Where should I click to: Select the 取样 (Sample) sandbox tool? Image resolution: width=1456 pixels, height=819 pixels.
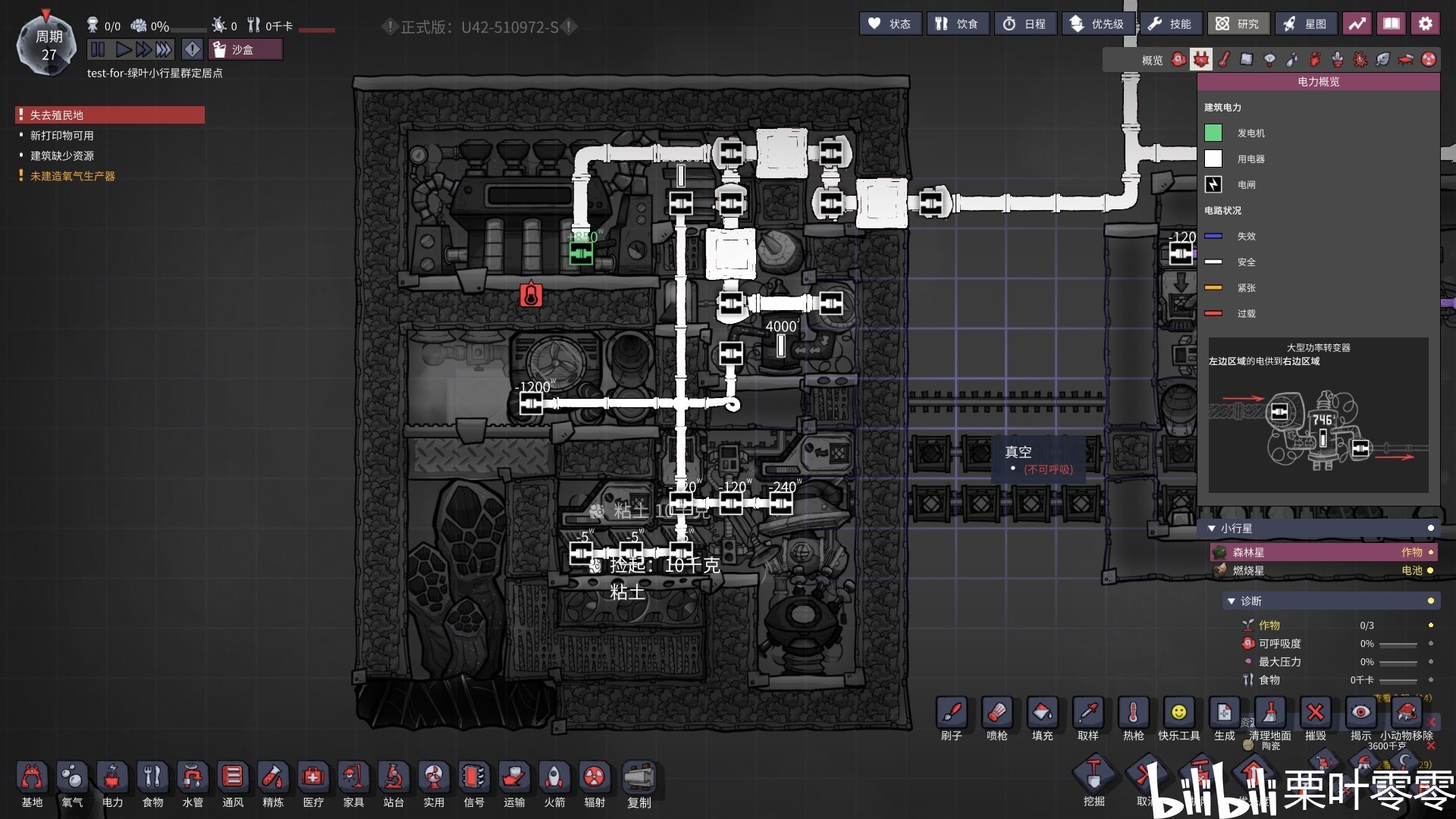coord(1088,719)
